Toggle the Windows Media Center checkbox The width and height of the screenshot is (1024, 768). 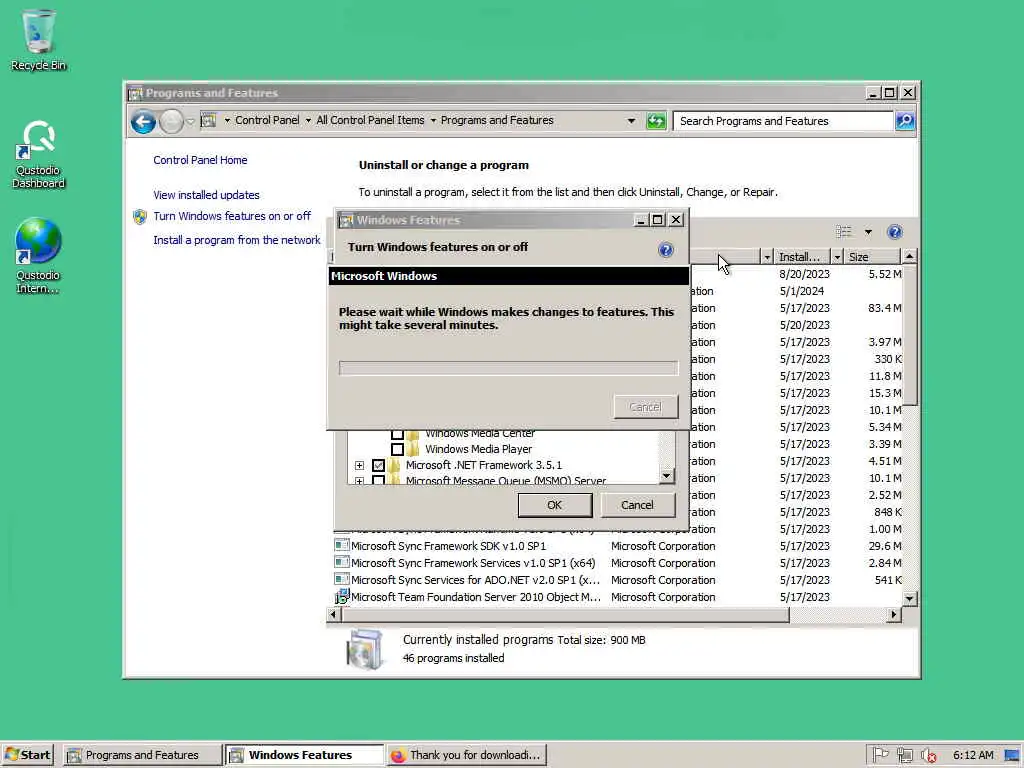click(397, 434)
